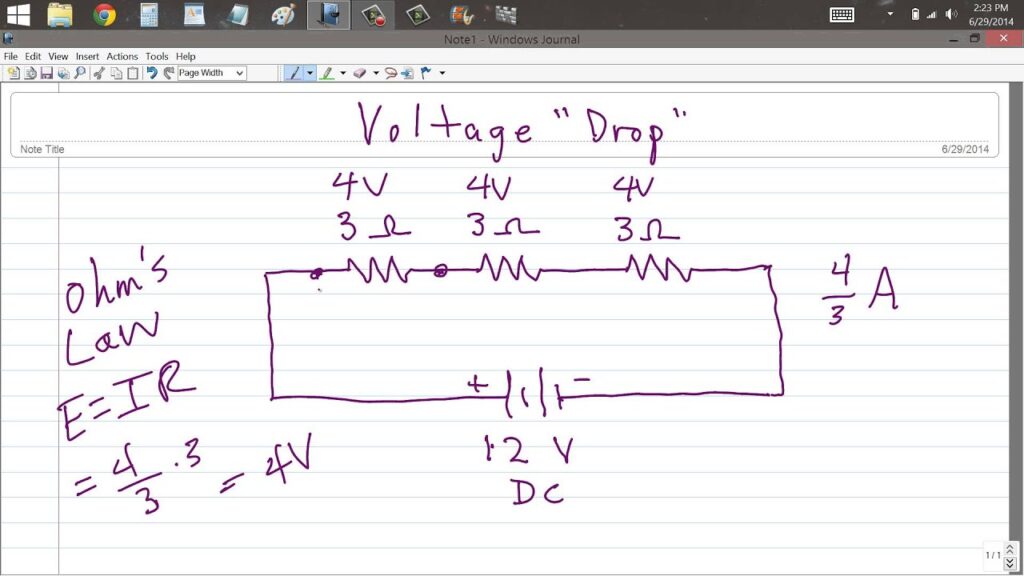Screen dimensions: 1024x576
Task: Create a new note
Action: click(x=13, y=72)
